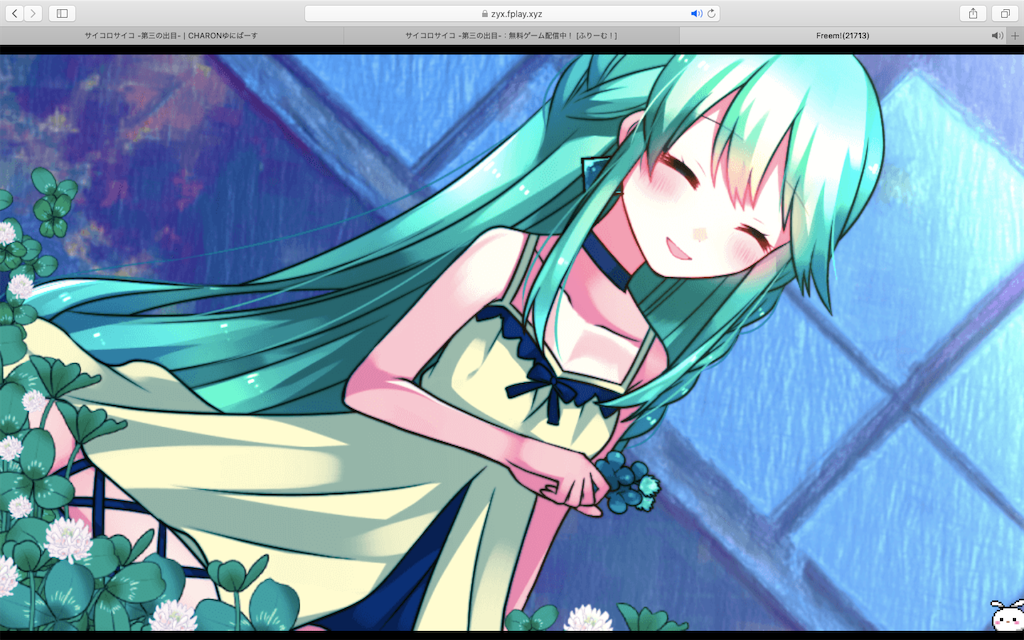Click the address bar showing zyx.fplay.xyz

512,13
